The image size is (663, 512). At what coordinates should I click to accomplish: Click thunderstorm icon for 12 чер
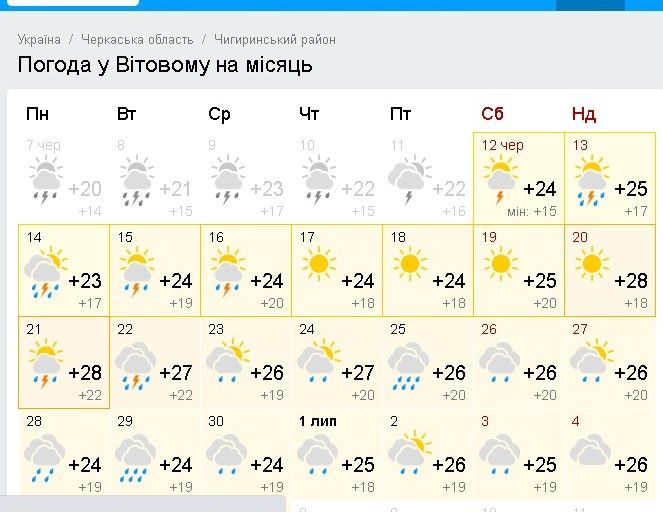point(499,183)
